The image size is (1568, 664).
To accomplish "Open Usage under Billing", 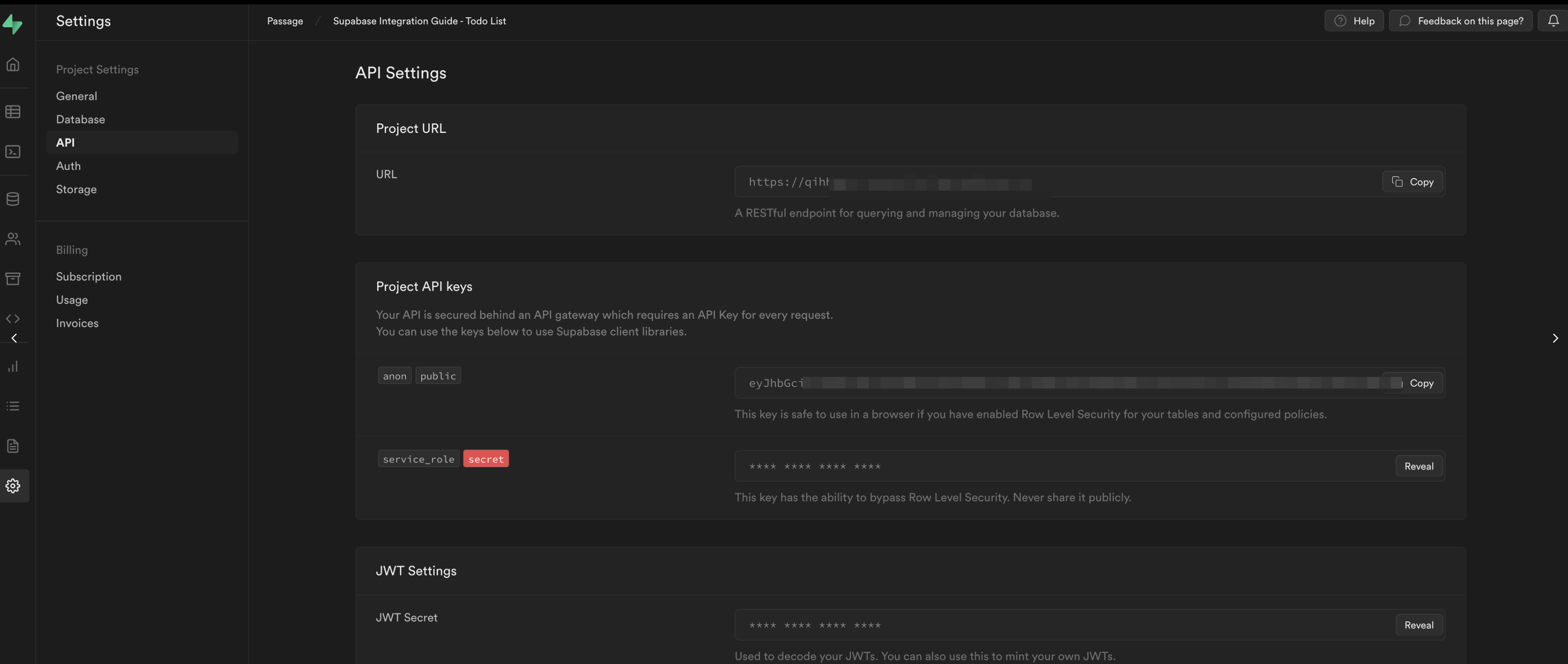I will pyautogui.click(x=72, y=300).
